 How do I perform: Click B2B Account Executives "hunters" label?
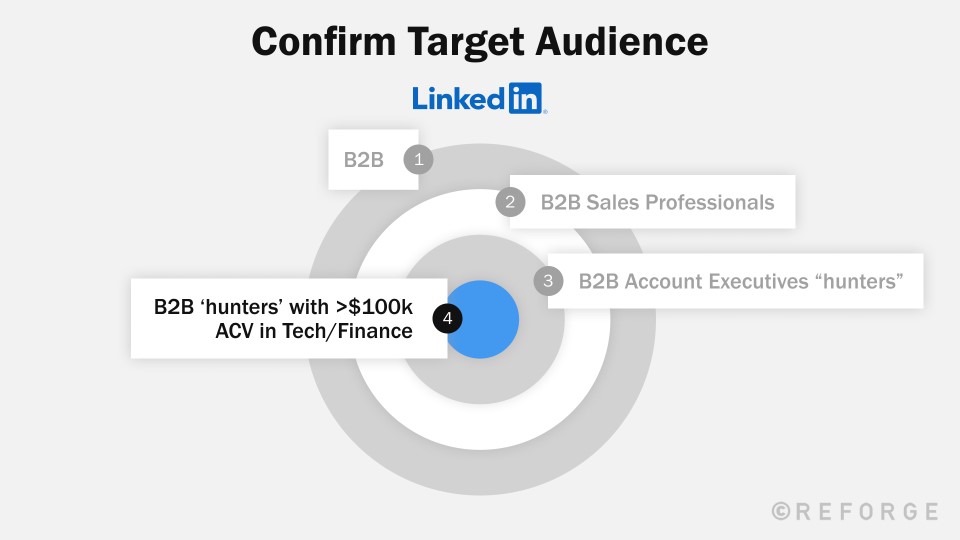pyautogui.click(x=735, y=281)
